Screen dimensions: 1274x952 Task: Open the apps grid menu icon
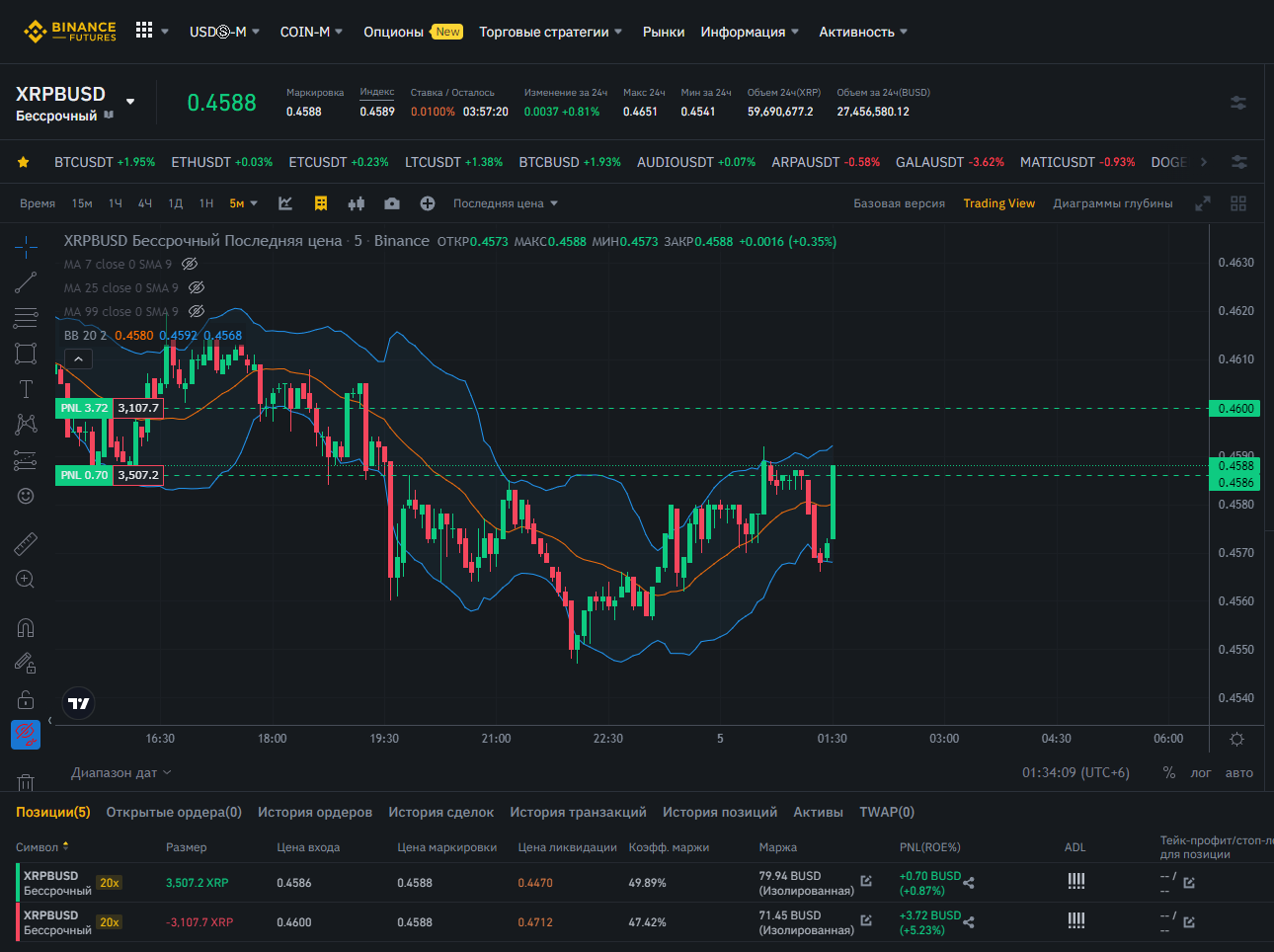pos(144,31)
